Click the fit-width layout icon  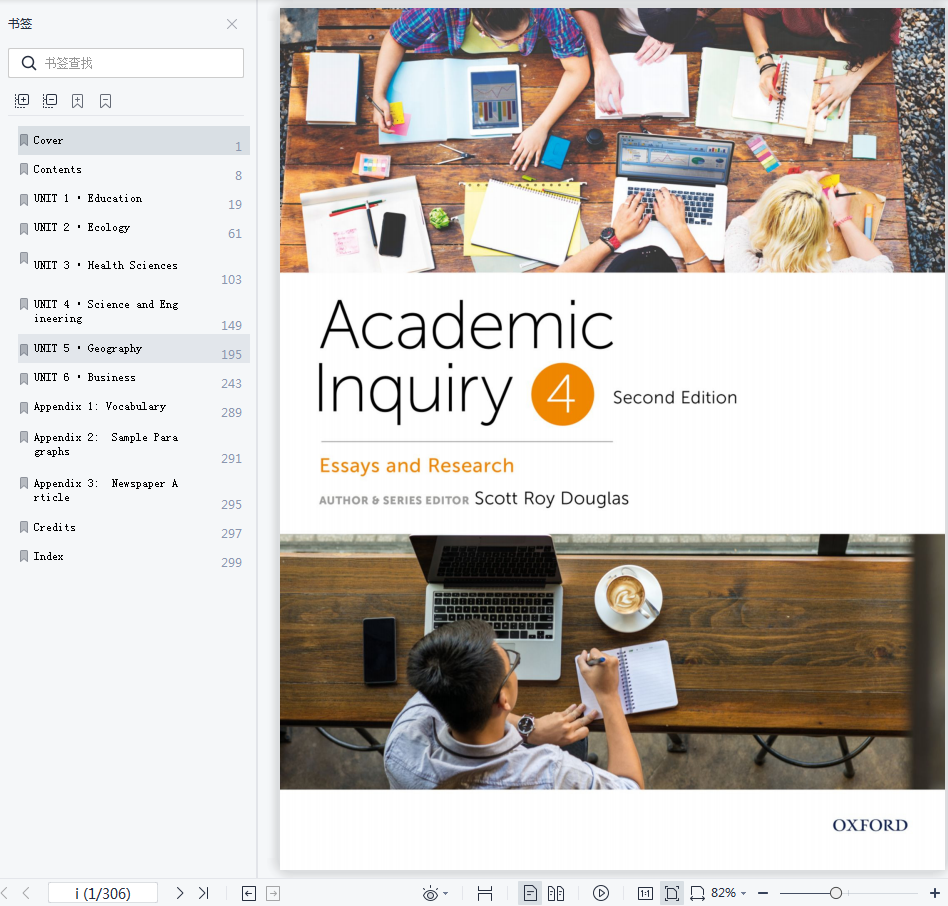(x=485, y=893)
